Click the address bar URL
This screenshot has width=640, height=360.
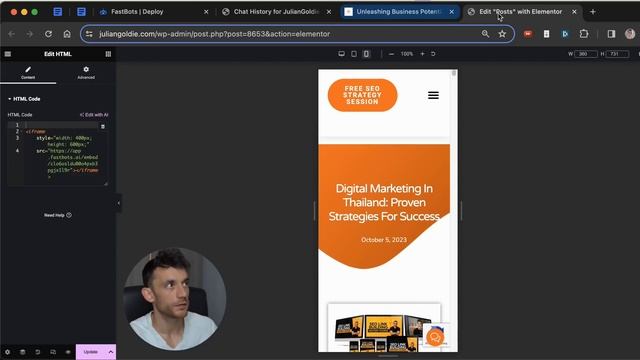click(214, 34)
